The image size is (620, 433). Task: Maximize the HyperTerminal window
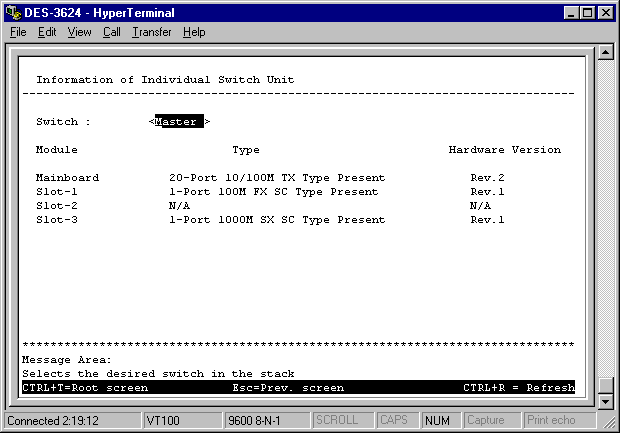tap(588, 13)
